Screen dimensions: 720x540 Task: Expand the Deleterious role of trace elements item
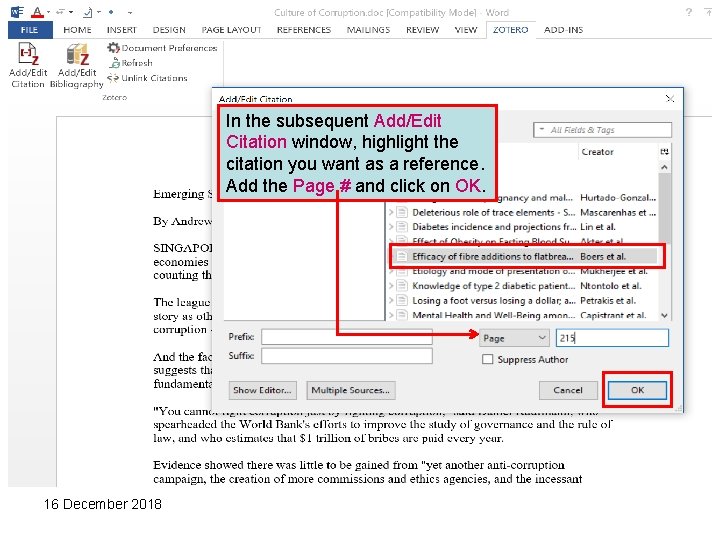coord(391,213)
